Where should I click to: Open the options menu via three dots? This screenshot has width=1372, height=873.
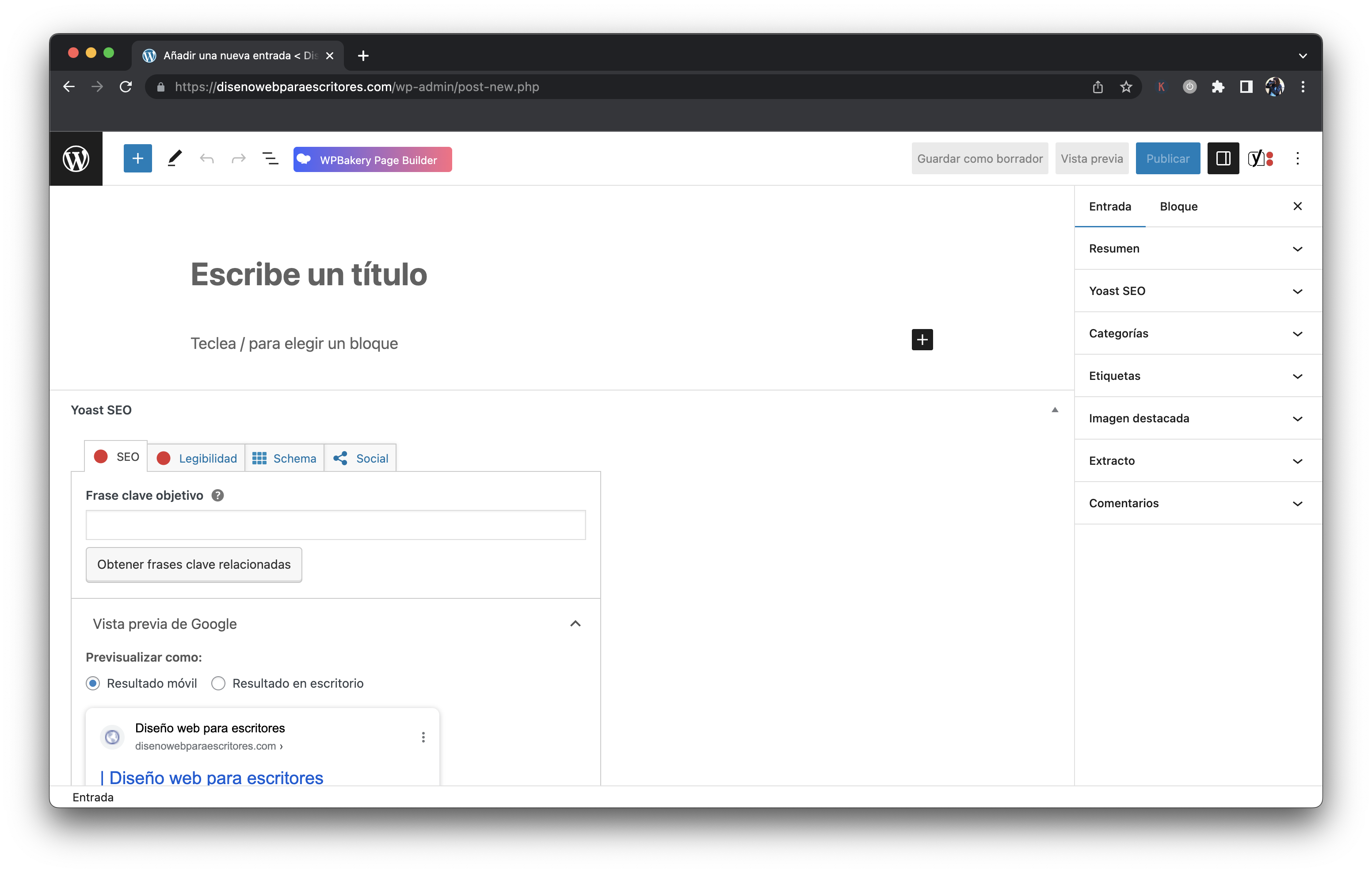point(1297,158)
